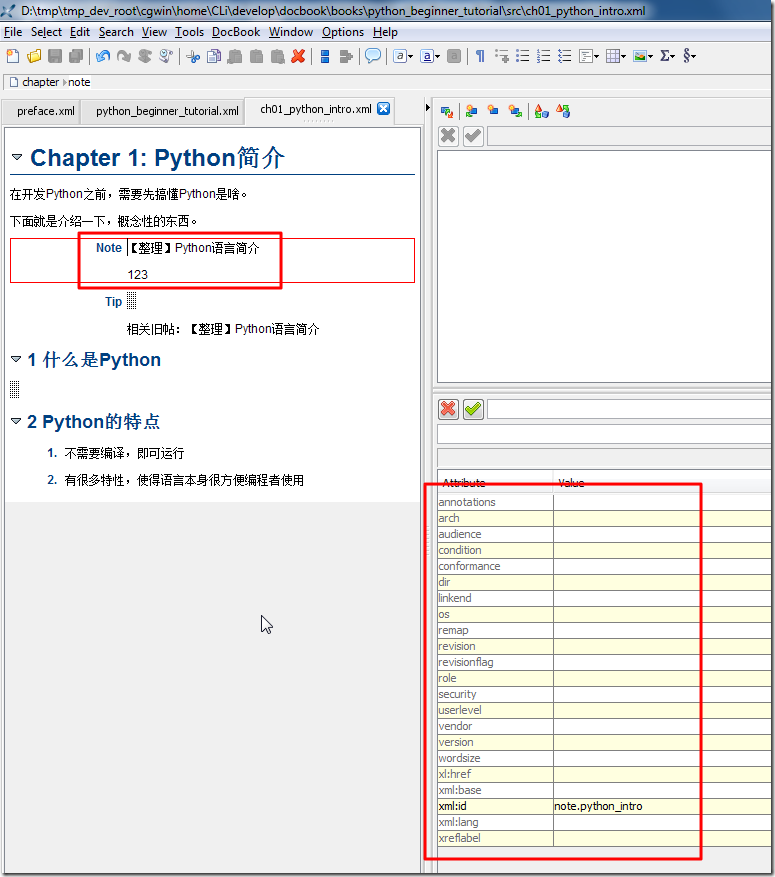Click the Convert element icon in the Edit pane

pyautogui.click(x=541, y=111)
